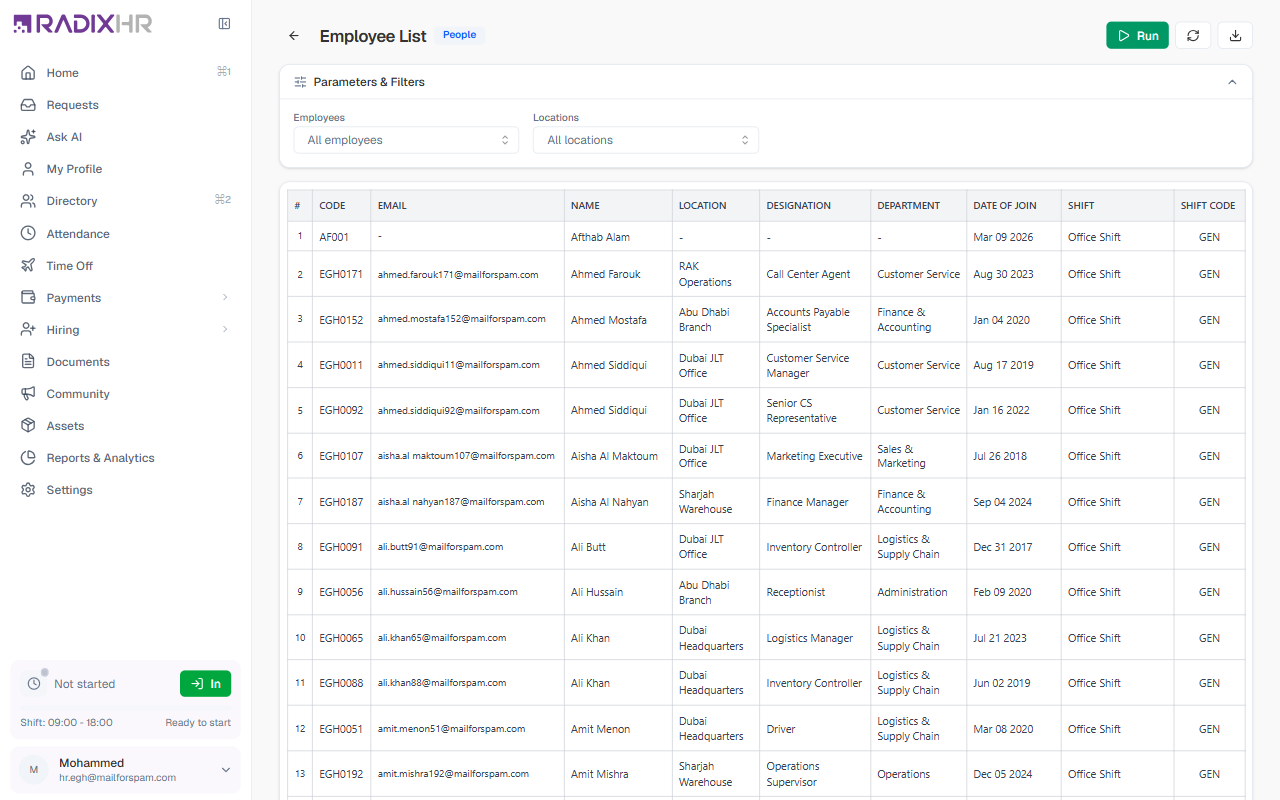Collapse the sidebar using the panel icon
Viewport: 1280px width, 800px height.
click(225, 24)
